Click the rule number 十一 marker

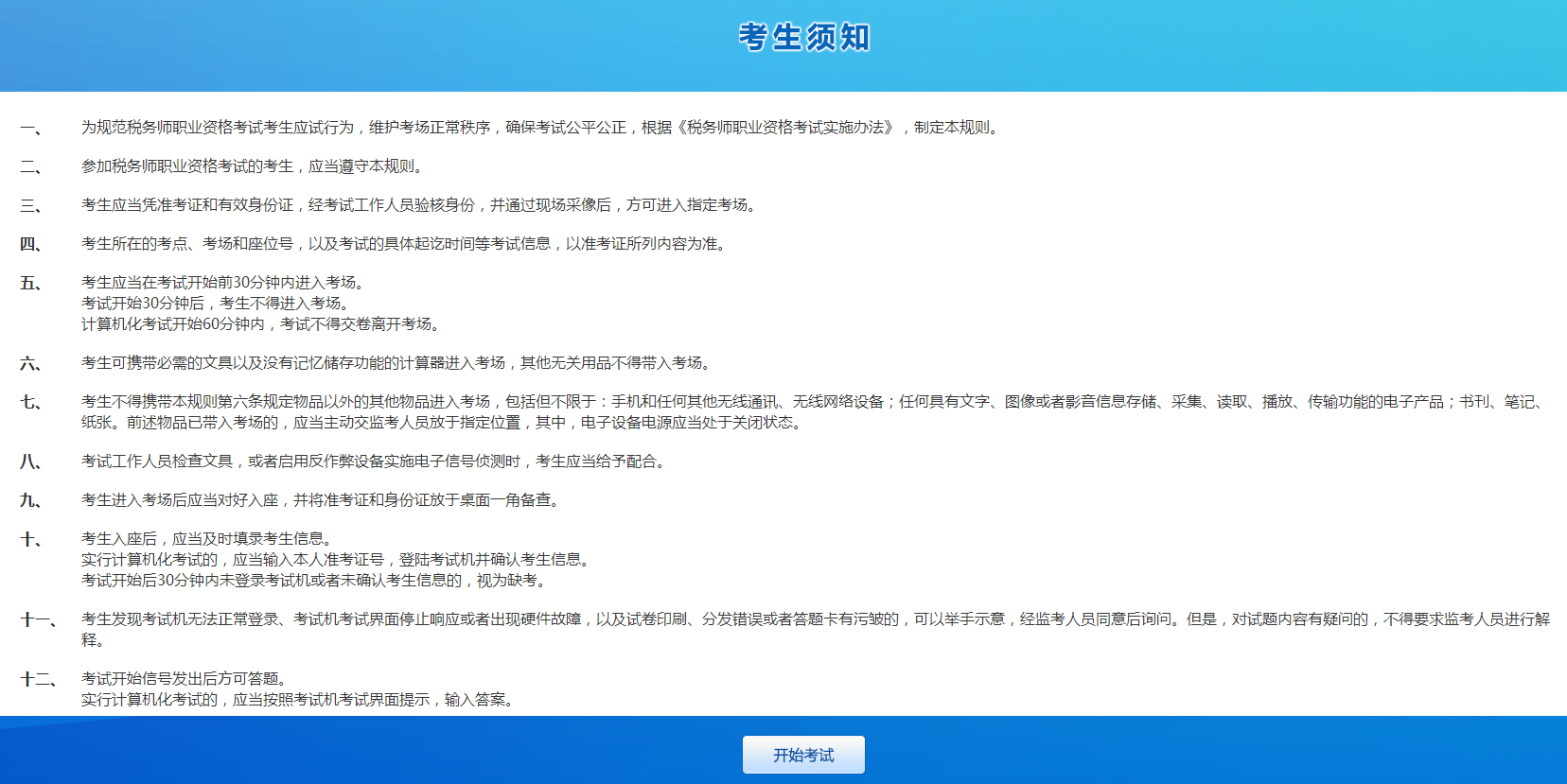(38, 619)
